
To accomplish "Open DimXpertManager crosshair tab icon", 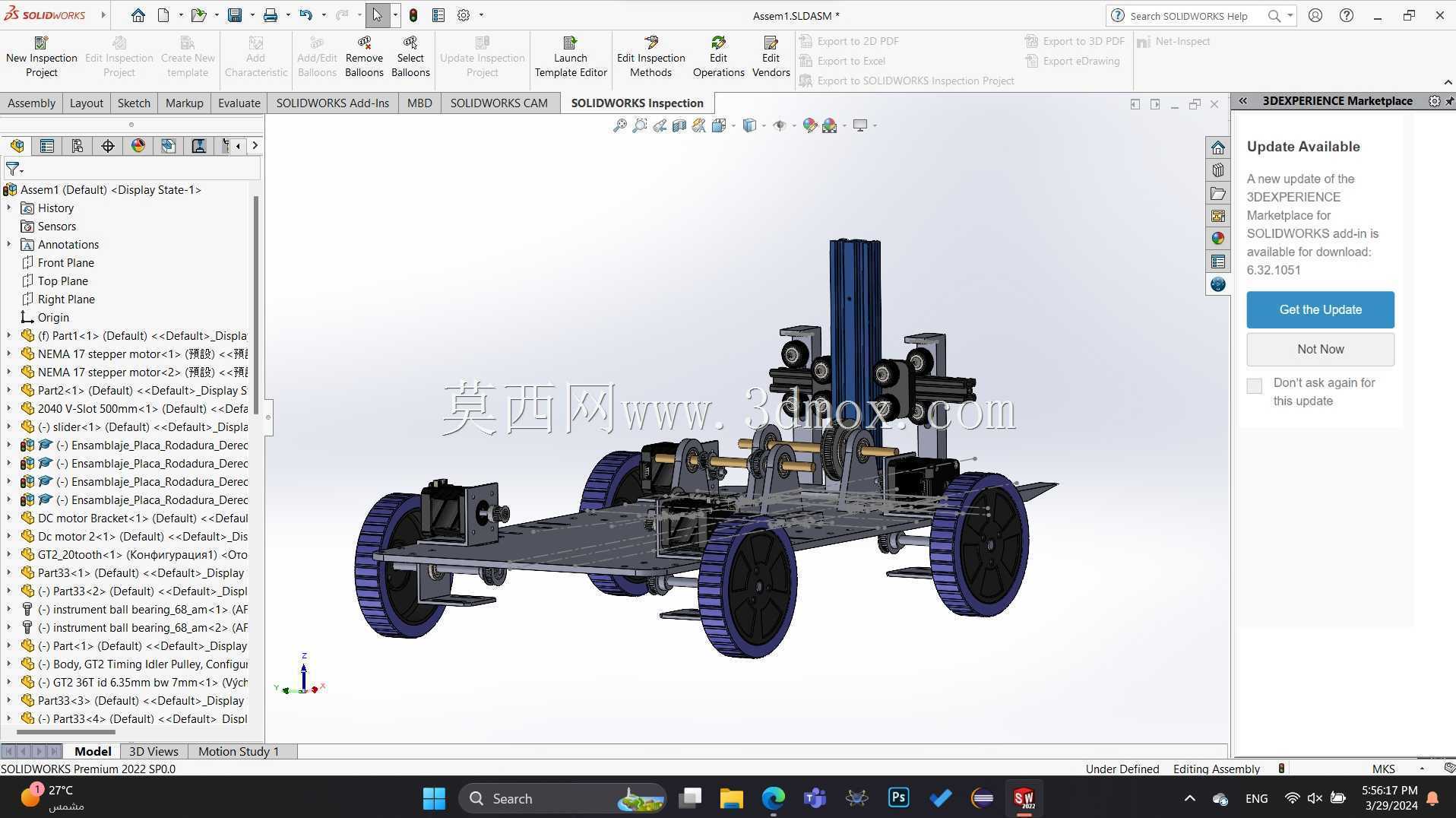I will (x=108, y=146).
